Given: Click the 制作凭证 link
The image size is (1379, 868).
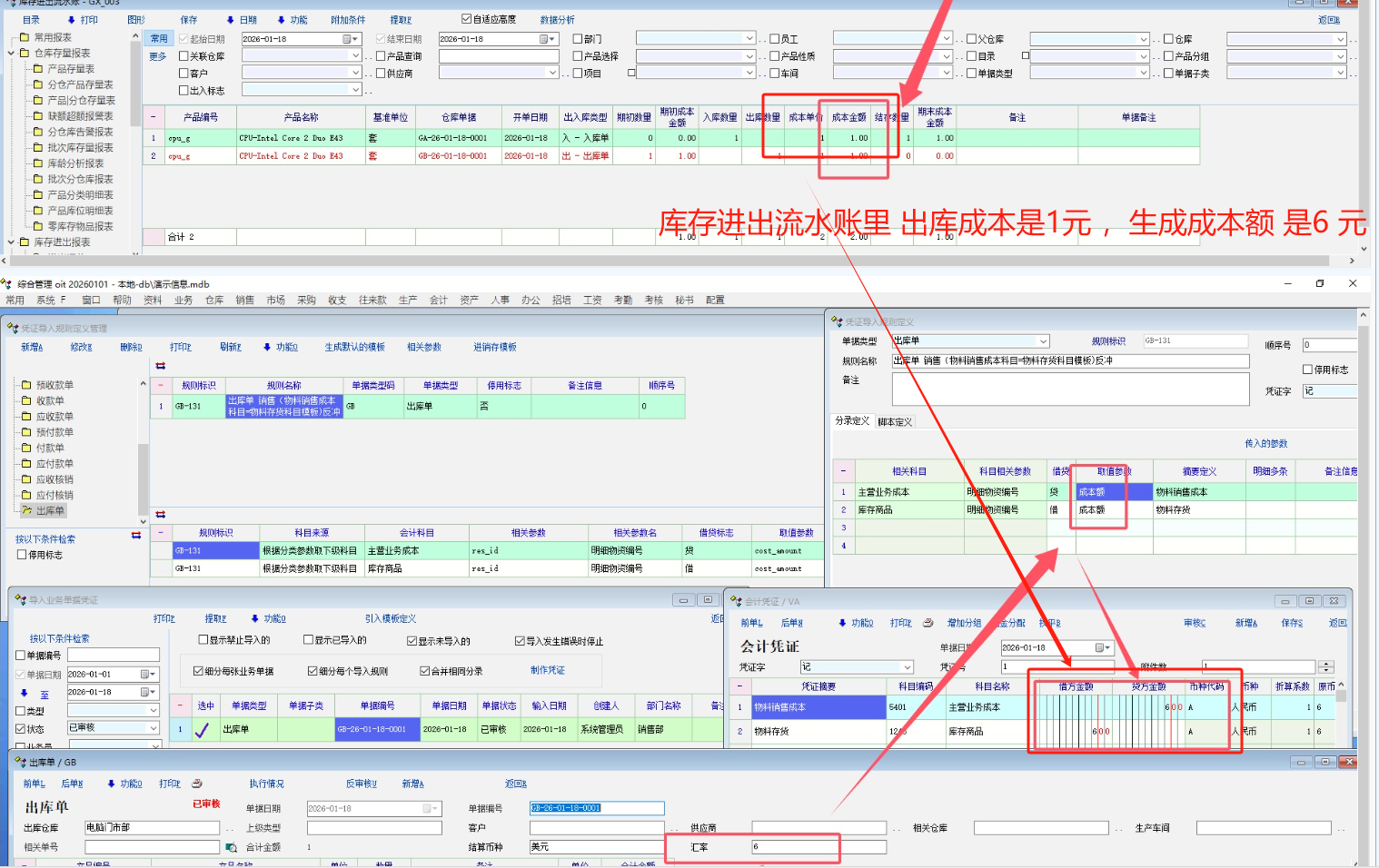Looking at the screenshot, I should [547, 670].
